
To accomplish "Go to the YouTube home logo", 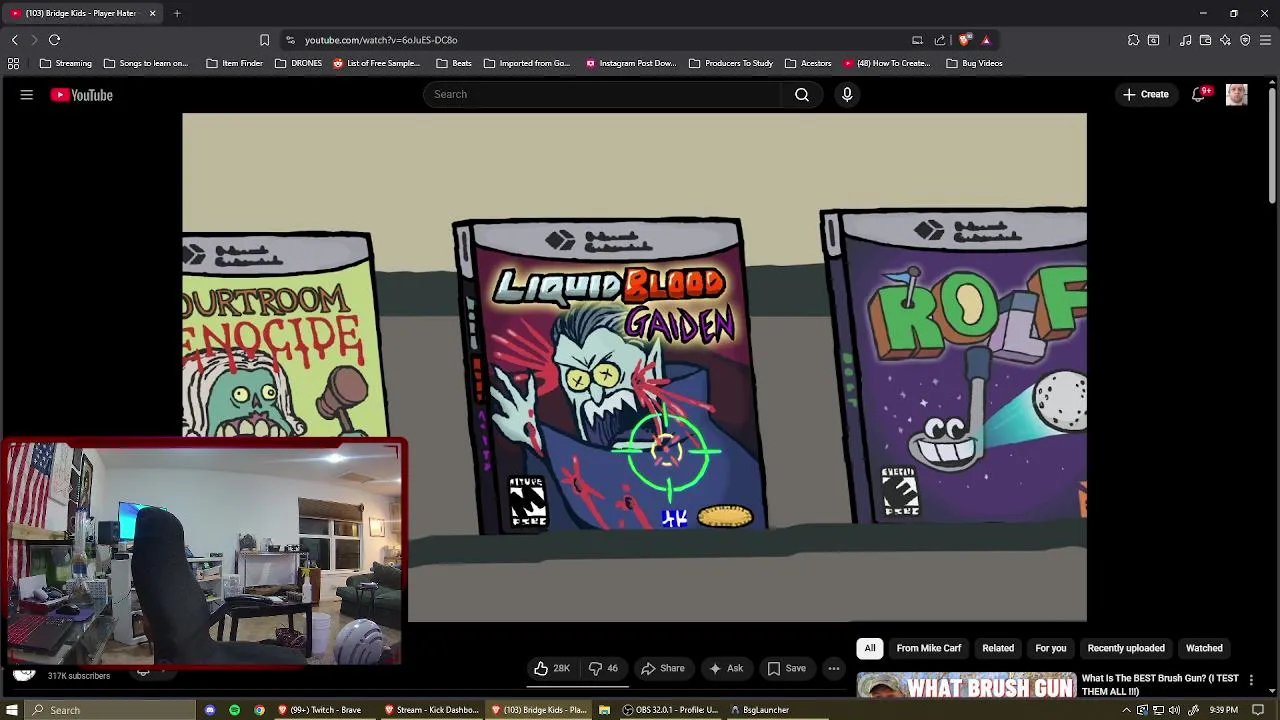I will [82, 95].
